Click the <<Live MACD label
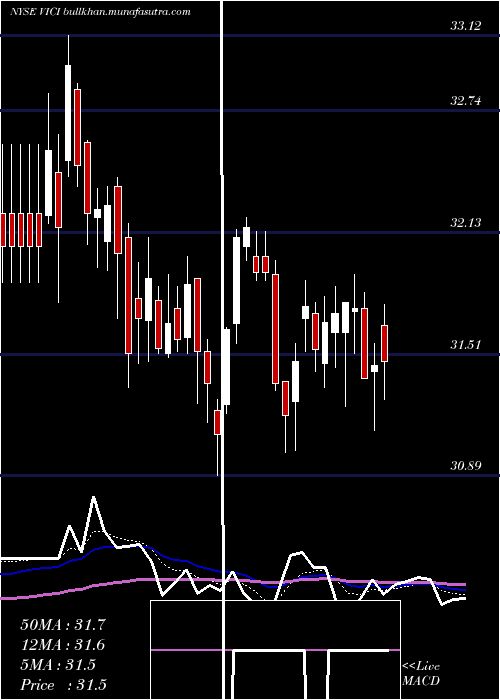Image resolution: width=500 pixels, height=700 pixels. (421, 674)
